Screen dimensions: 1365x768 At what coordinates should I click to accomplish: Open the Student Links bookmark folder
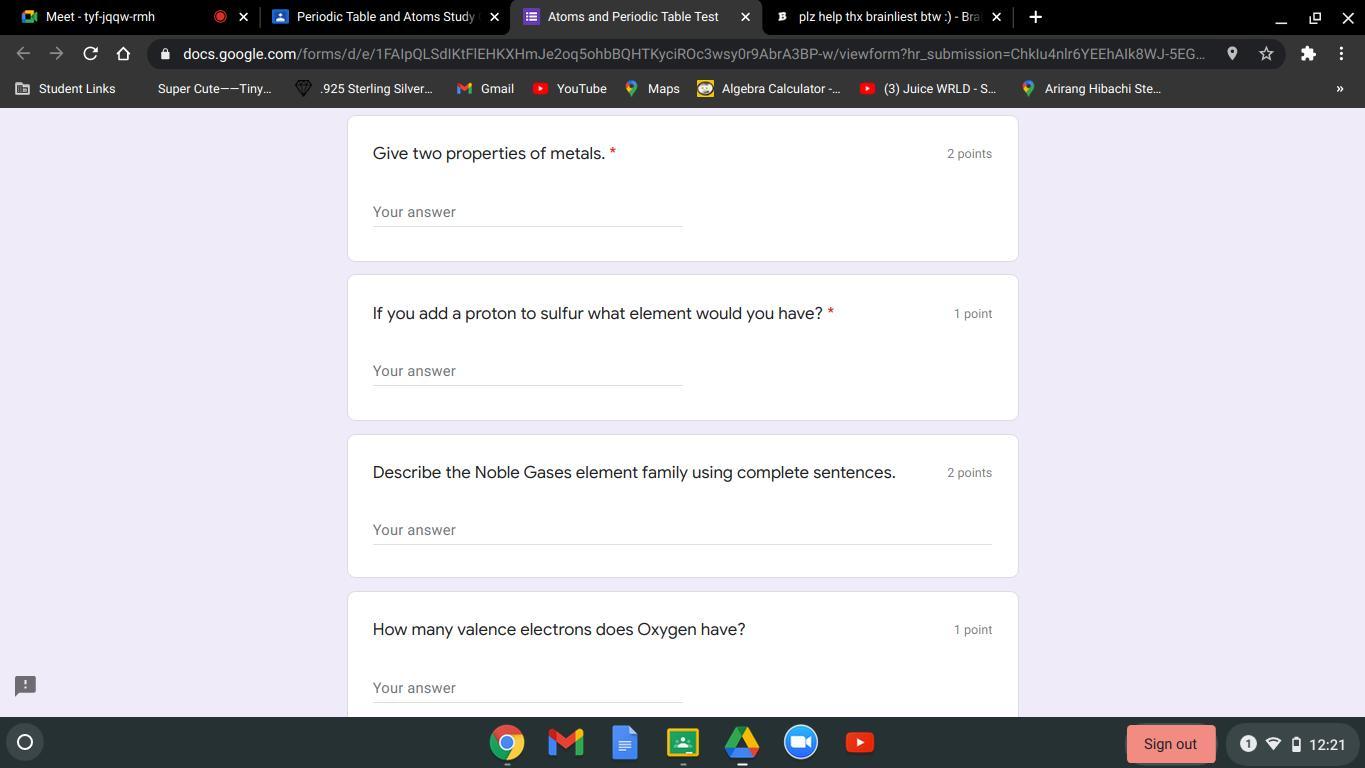coord(65,89)
